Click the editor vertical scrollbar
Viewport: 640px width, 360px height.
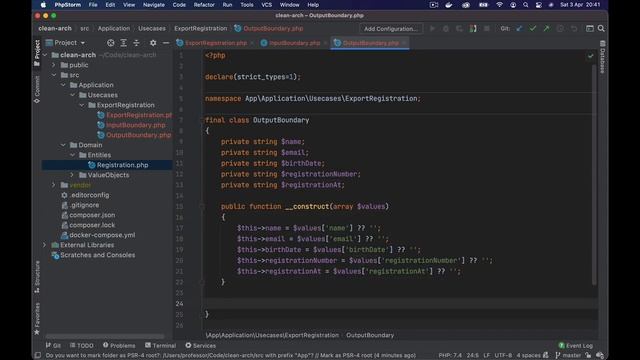pos(594,176)
